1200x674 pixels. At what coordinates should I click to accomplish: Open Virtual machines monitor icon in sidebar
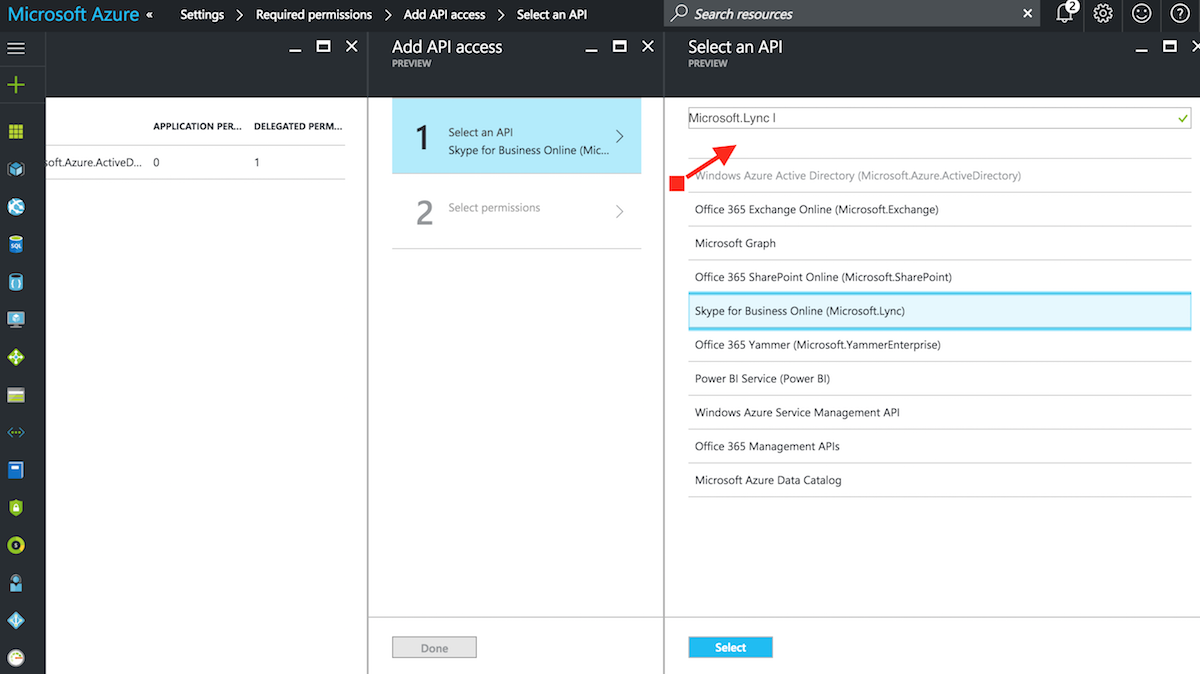tap(16, 320)
